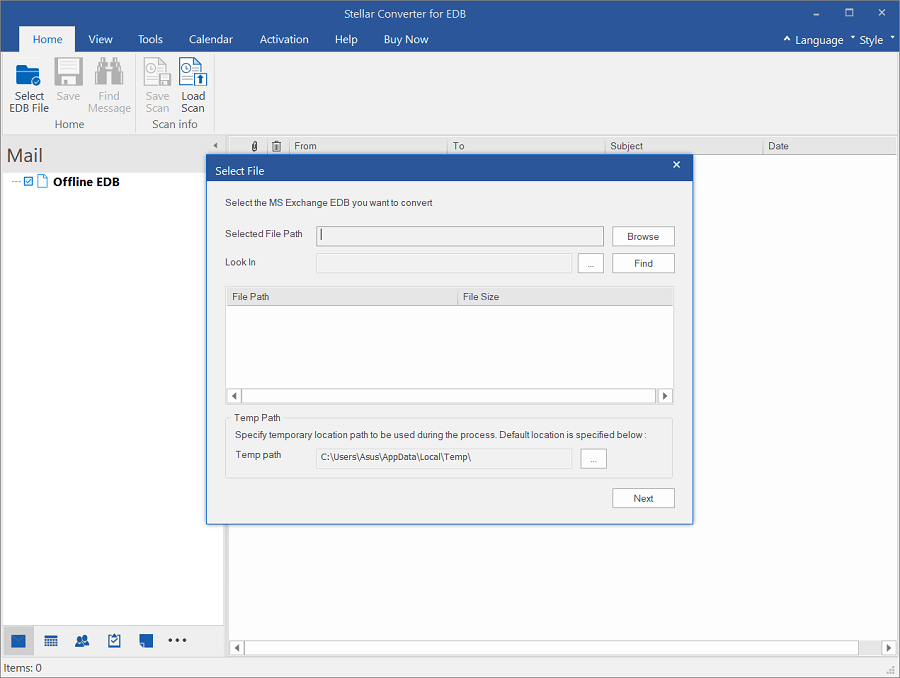
Task: Click the From column header
Action: click(368, 146)
